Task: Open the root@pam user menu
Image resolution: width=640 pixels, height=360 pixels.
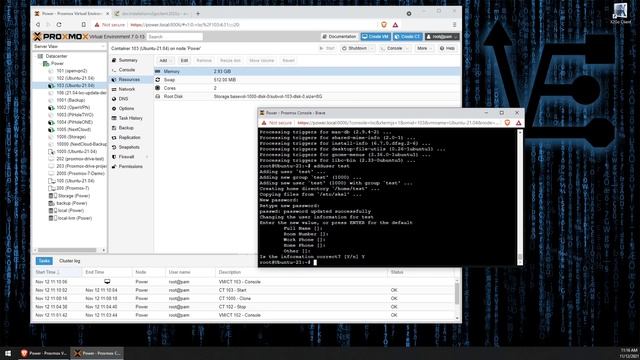Action: (x=442, y=37)
